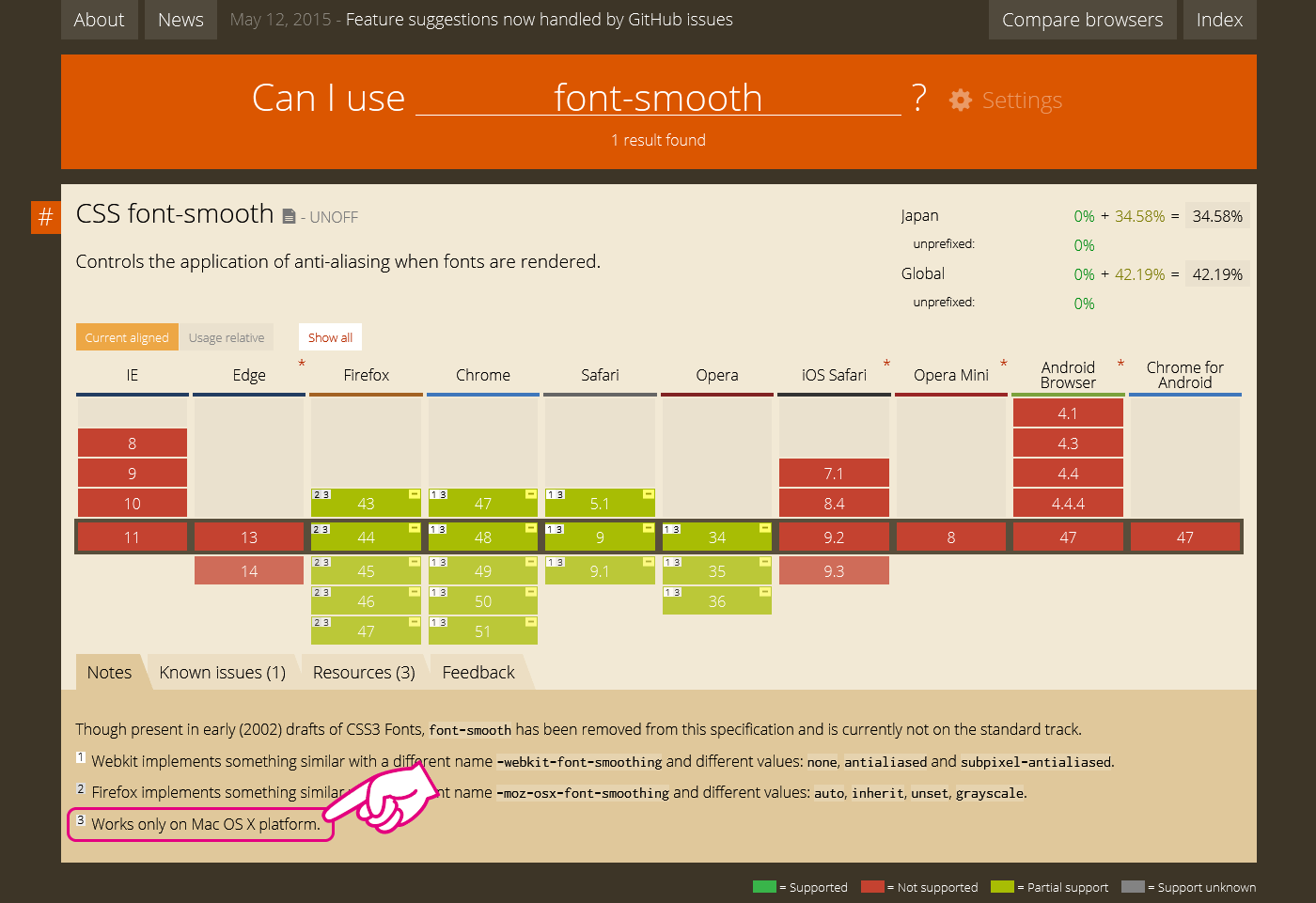Click the note numbers on Safari 9.1 cell
The height and width of the screenshot is (903, 1316).
(x=556, y=563)
